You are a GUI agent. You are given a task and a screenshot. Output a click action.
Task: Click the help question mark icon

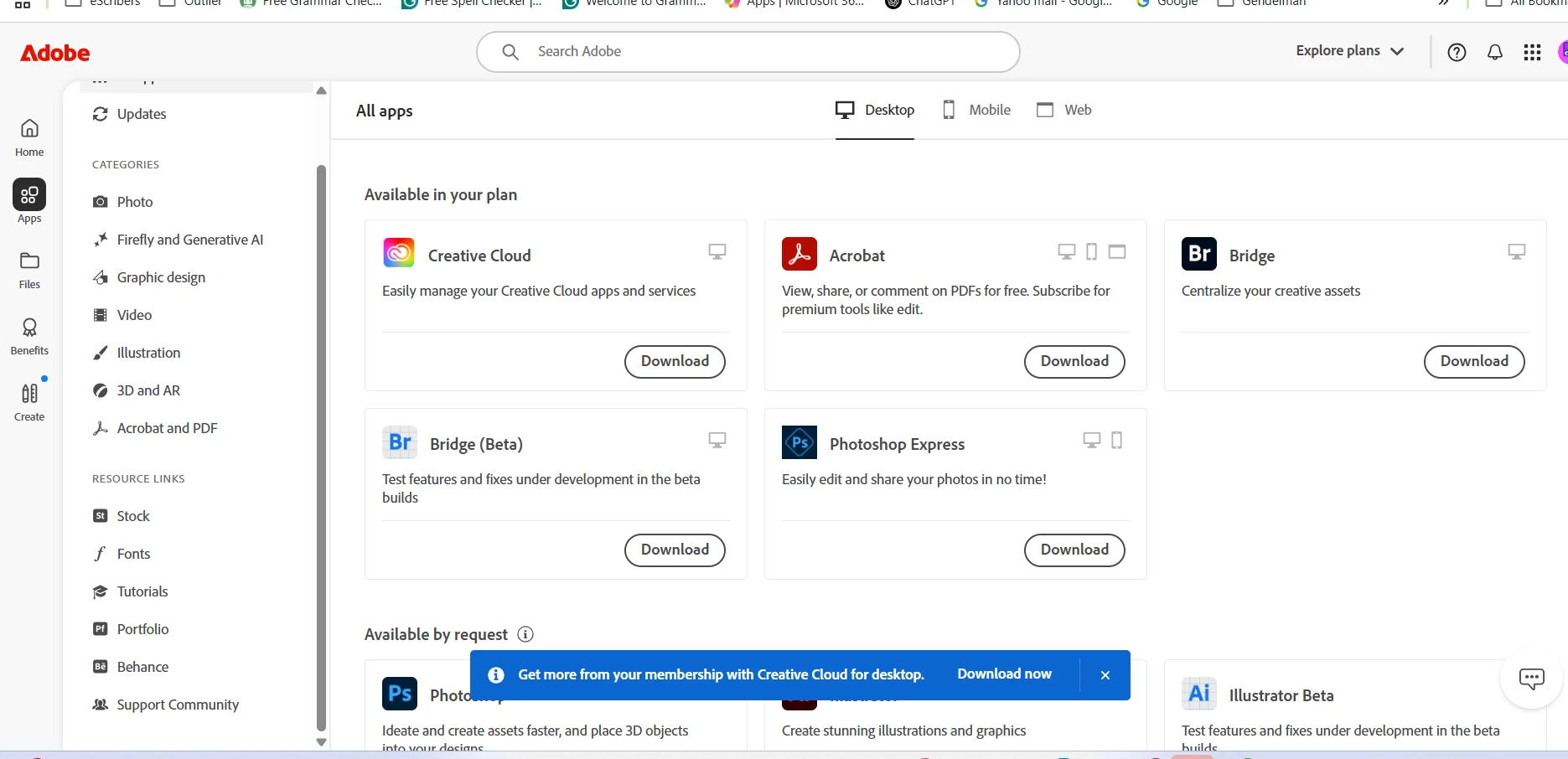pos(1457,52)
